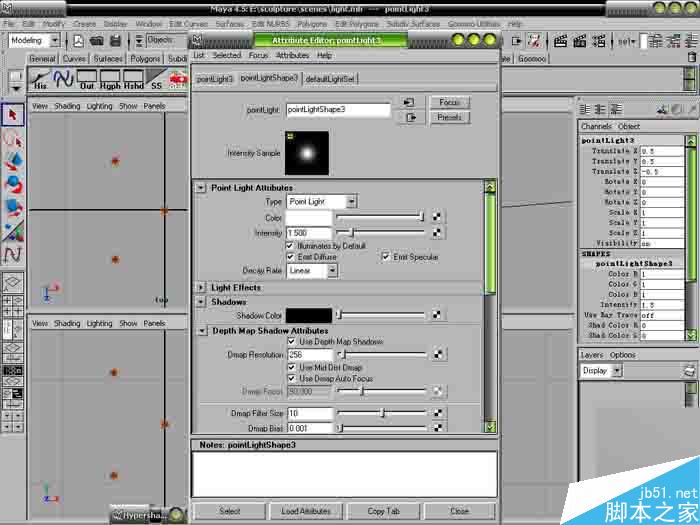
Task: Click the four-view layout icon in toolbox
Action: [x=12, y=306]
